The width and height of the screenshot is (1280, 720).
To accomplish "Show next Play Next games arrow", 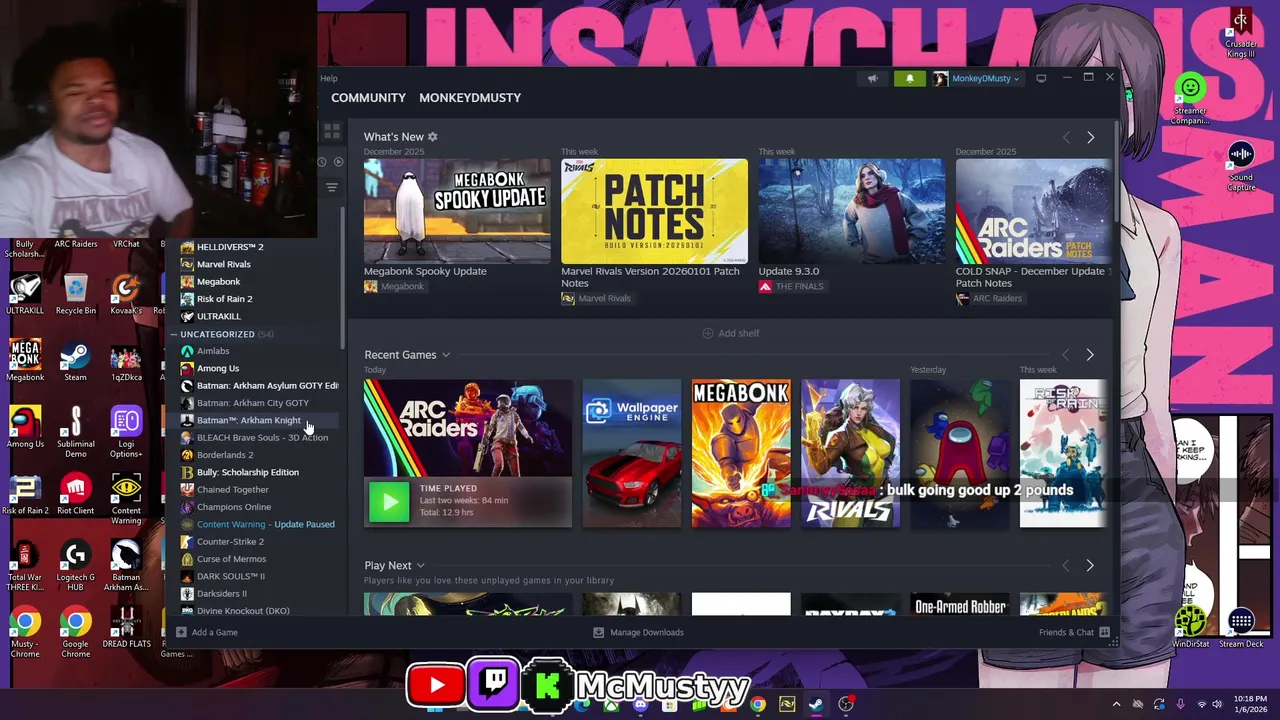I will point(1090,566).
